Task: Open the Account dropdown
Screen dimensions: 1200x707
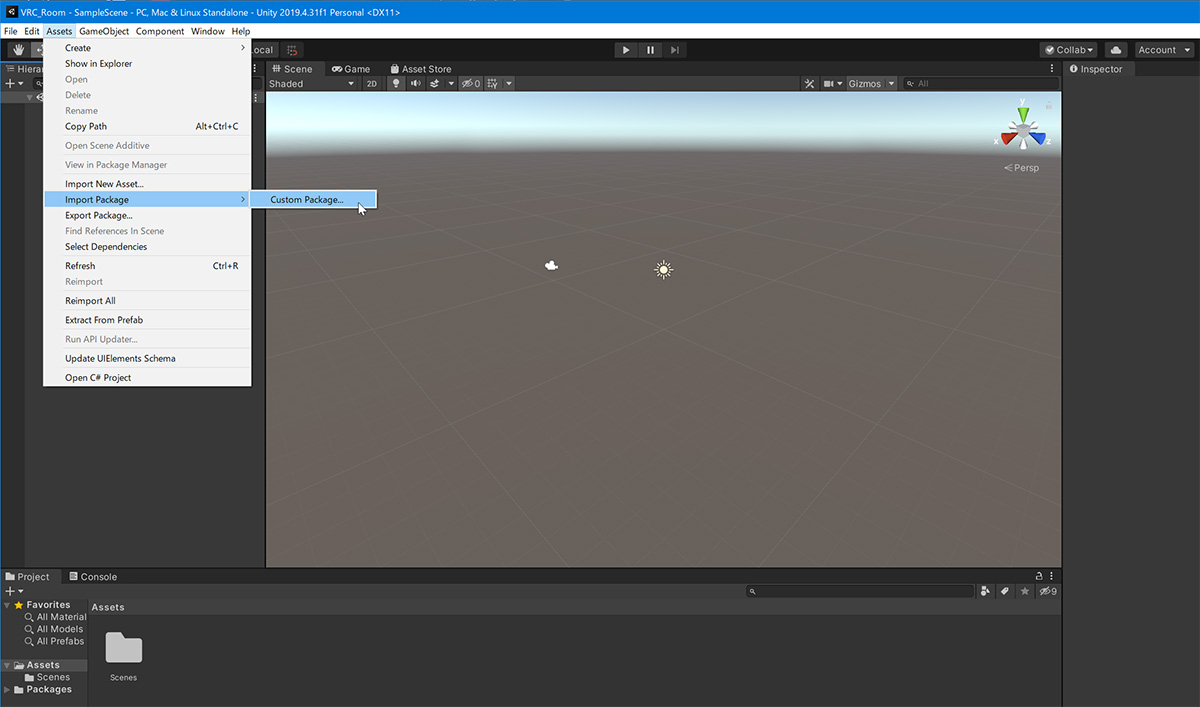Action: tap(1162, 50)
